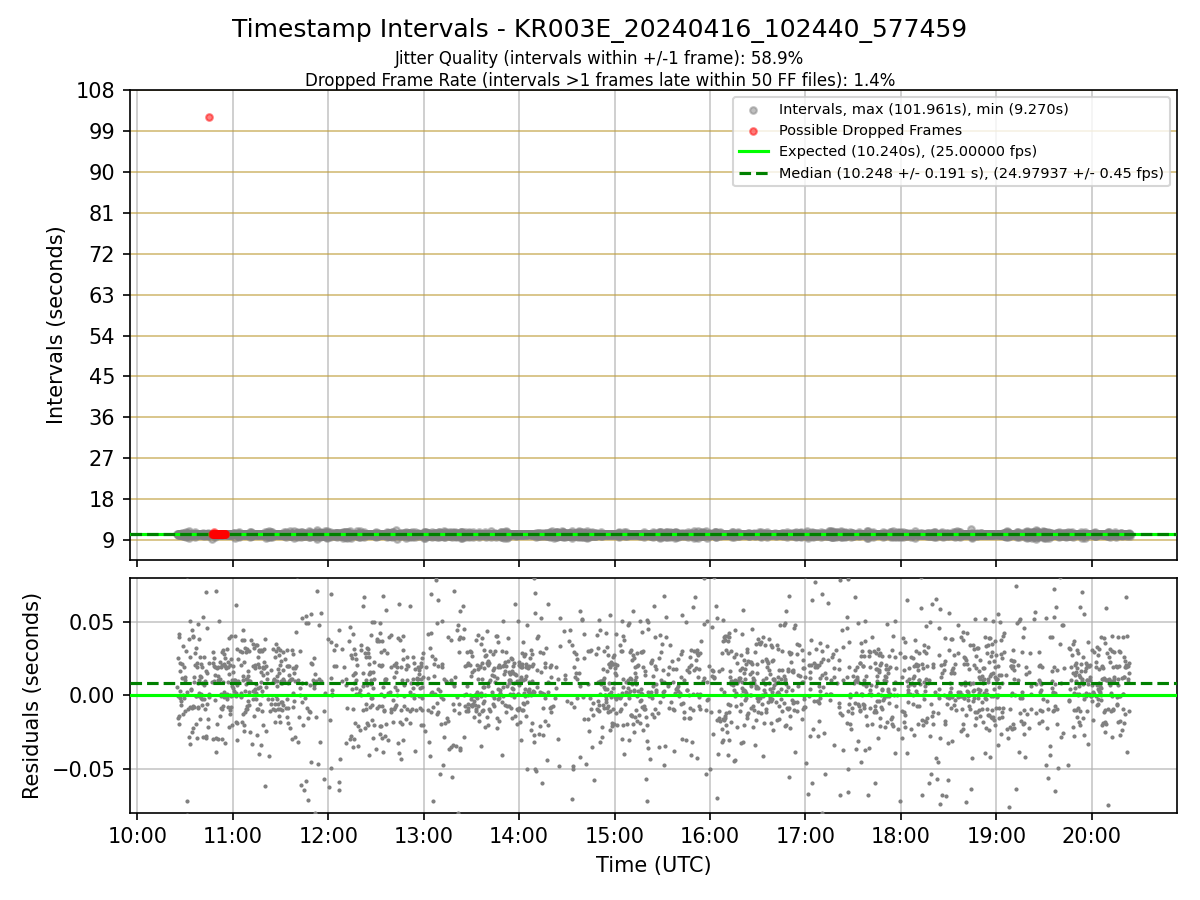Click the x-axis tick label '11:00'
The image size is (1200, 900).
coord(233,835)
